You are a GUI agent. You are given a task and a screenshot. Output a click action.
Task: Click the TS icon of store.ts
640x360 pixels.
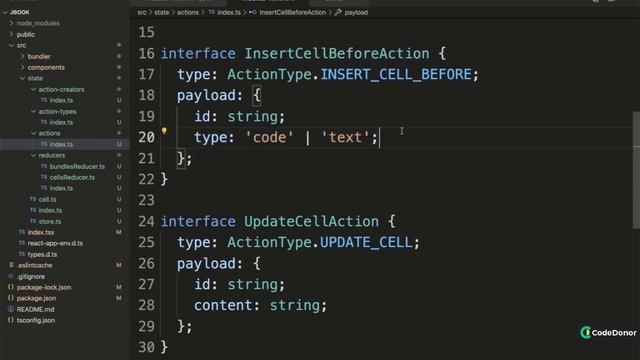(x=33, y=221)
